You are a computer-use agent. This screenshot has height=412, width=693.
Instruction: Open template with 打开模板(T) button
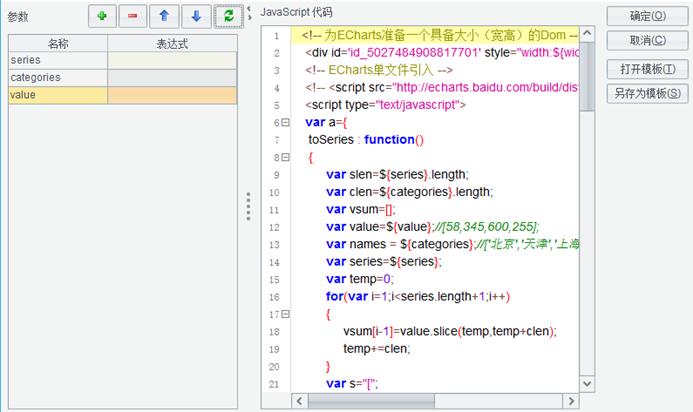pyautogui.click(x=647, y=69)
